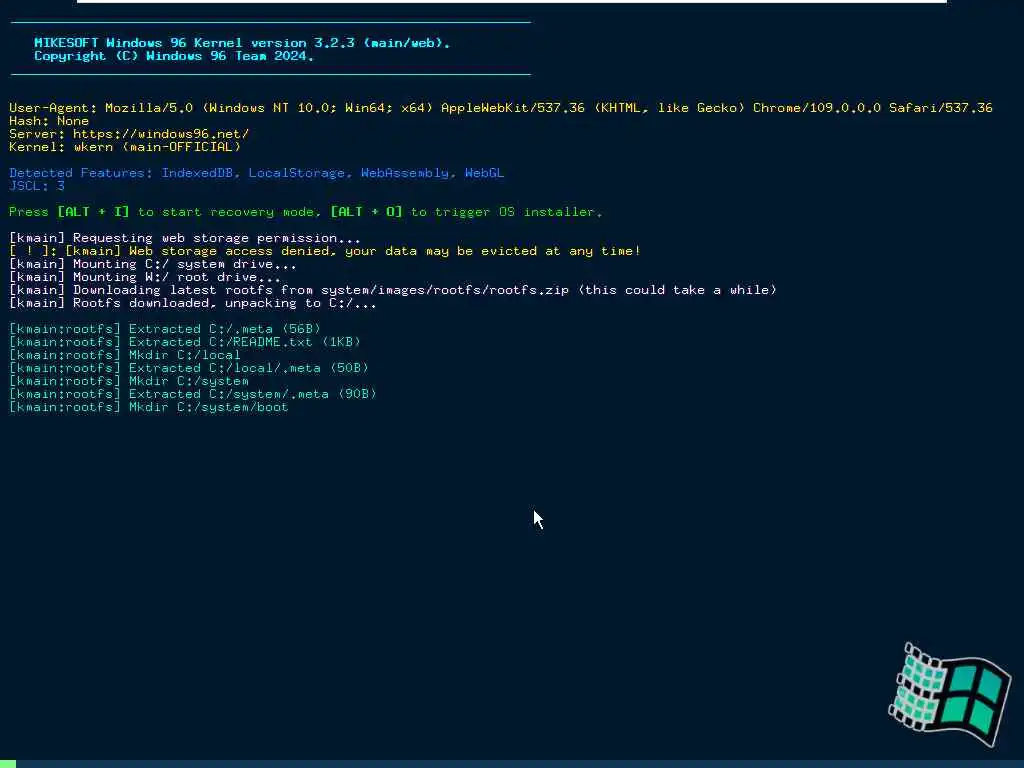Click 'Rootfs downloaded, unpacking to C:/...' line
1024x768 pixels.
pos(193,303)
